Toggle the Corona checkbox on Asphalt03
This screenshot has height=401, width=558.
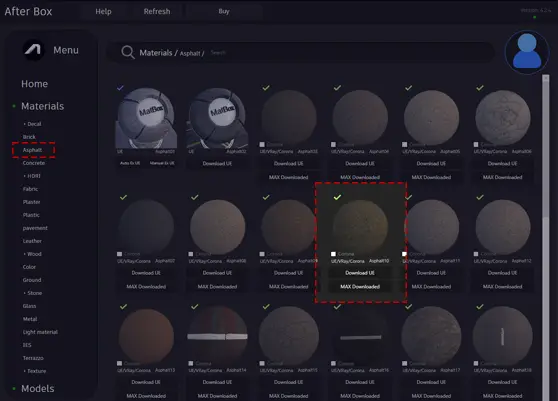point(262,144)
